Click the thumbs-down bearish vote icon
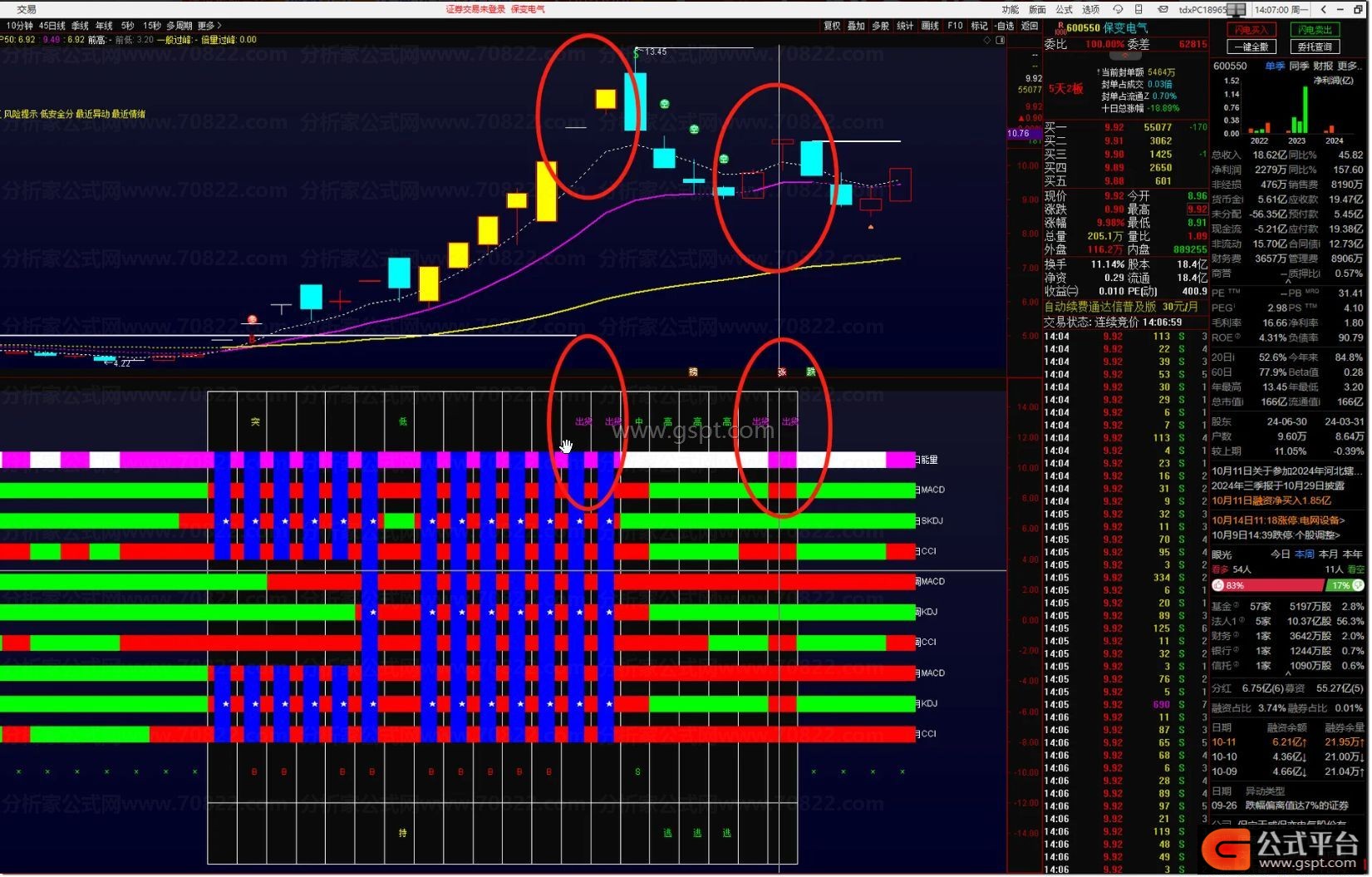This screenshot has height=877, width=1372. pos(1358,585)
